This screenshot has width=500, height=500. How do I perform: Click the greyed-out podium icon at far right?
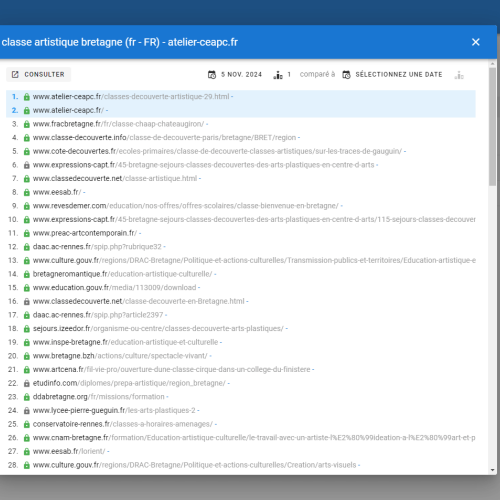coord(459,75)
